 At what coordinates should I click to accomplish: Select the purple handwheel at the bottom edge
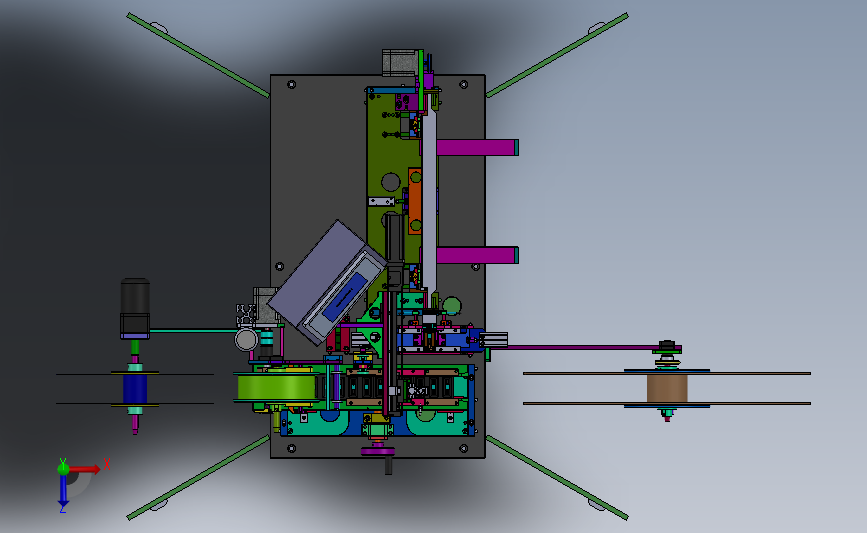378,451
